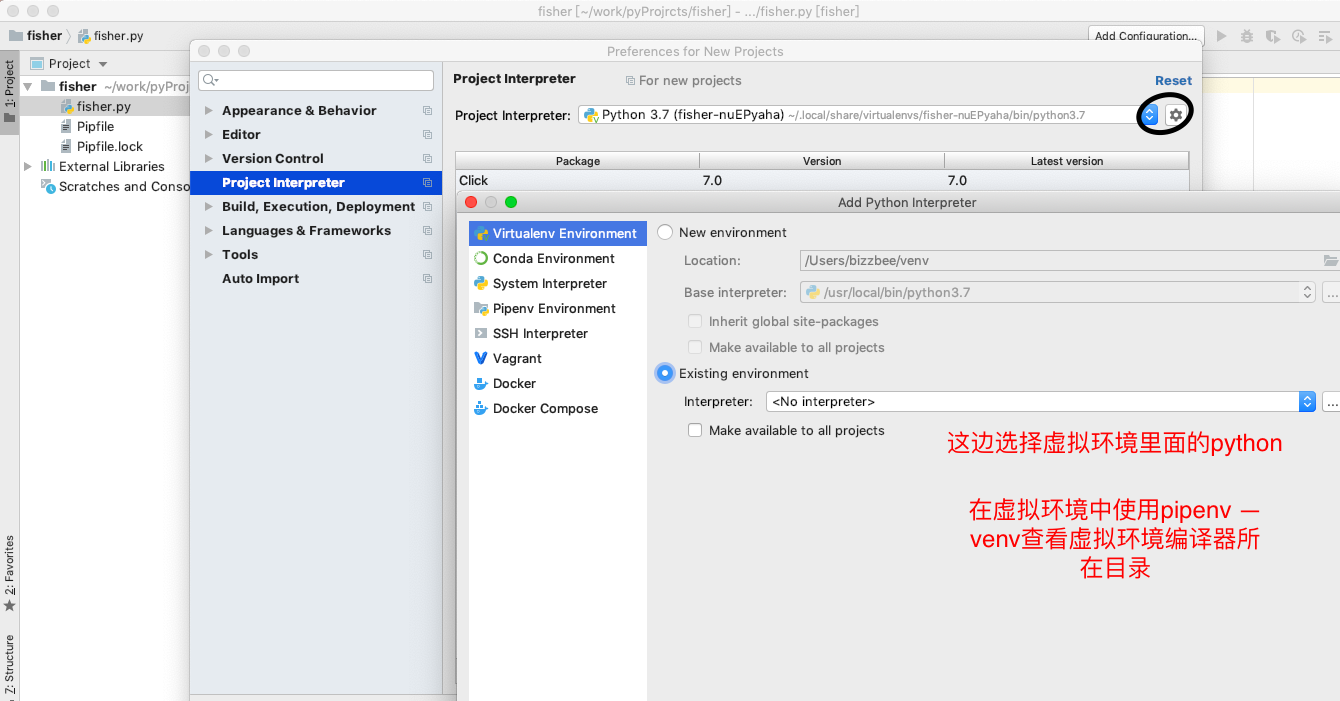Select Scratches and Consoles tree item

(115, 187)
